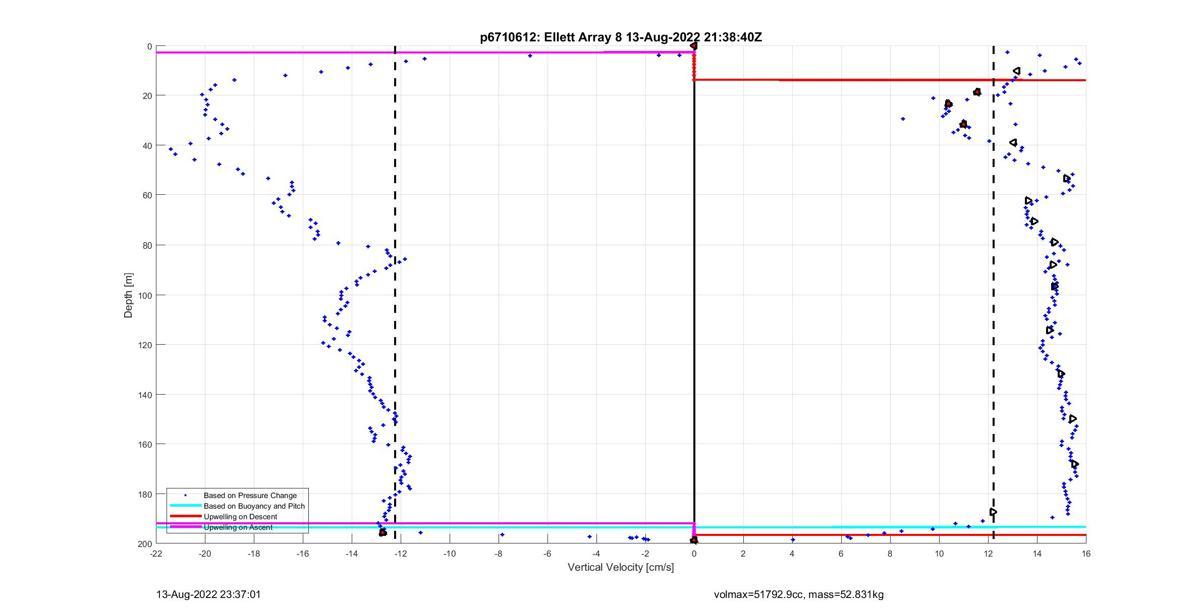Click the timestamp '13-Aug-2022 23:37:01' footer text
The image size is (1200, 611).
point(209,594)
